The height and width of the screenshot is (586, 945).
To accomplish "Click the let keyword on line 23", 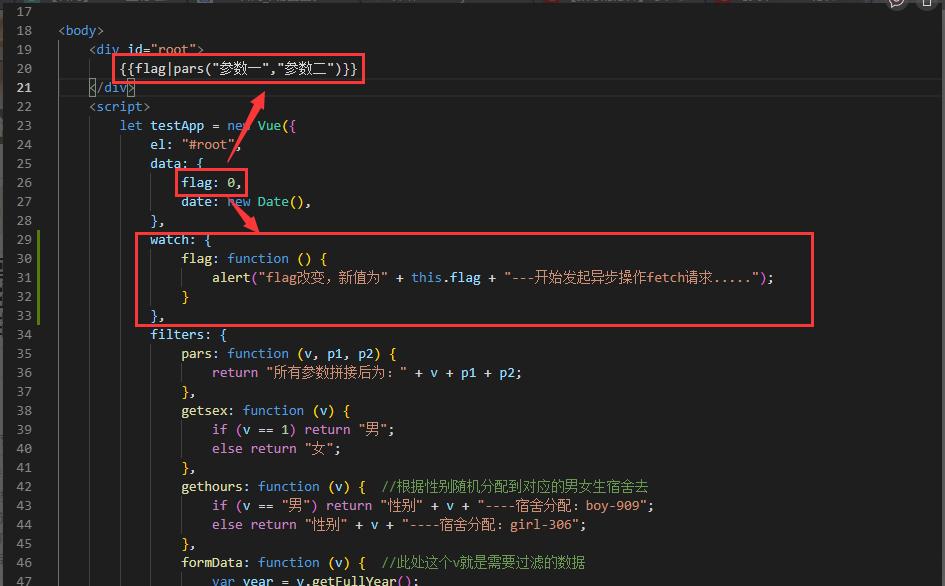I will tap(131, 125).
